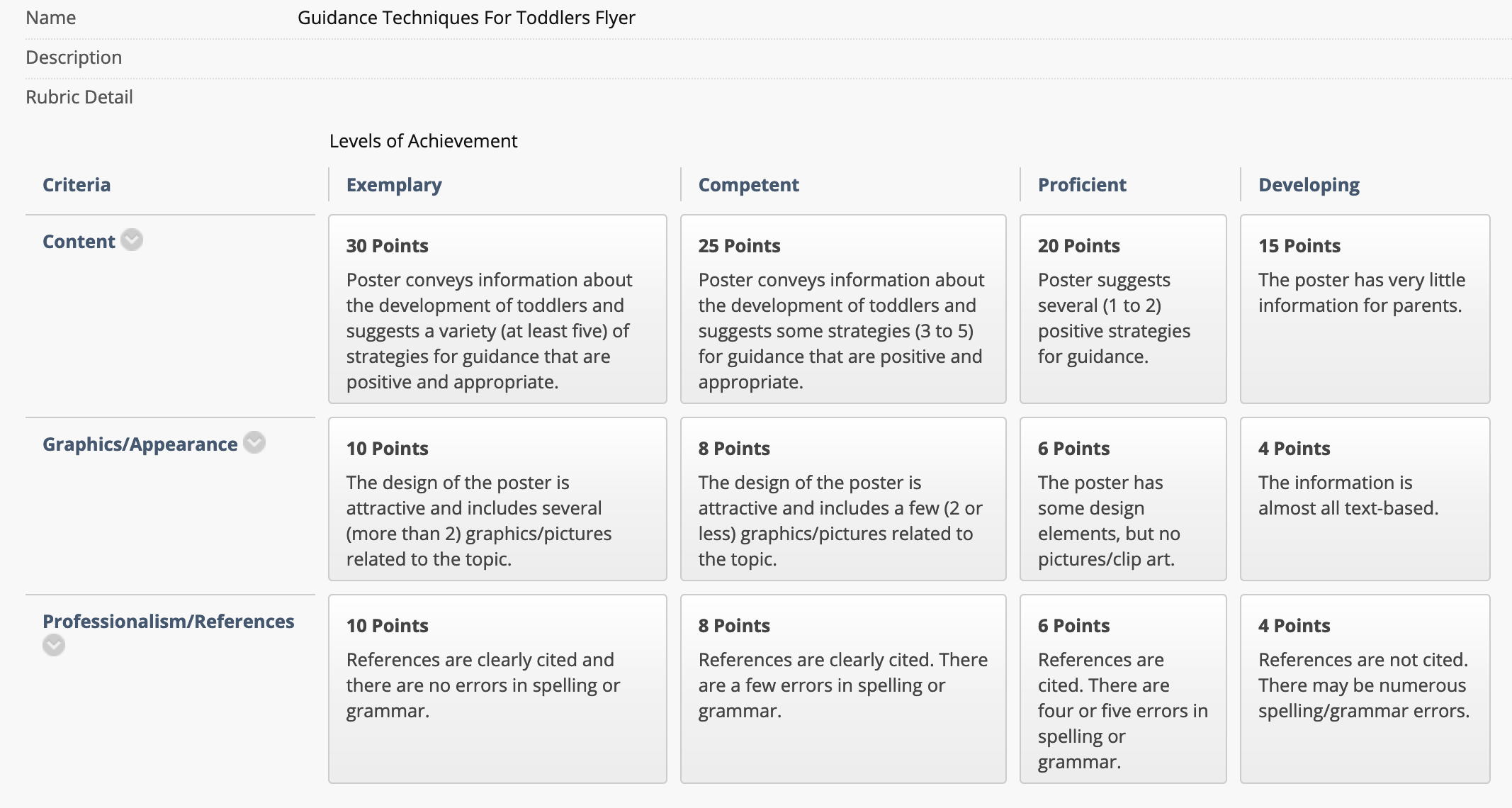Choose the 20 Points Content cell
1512x808 pixels.
click(x=1123, y=309)
